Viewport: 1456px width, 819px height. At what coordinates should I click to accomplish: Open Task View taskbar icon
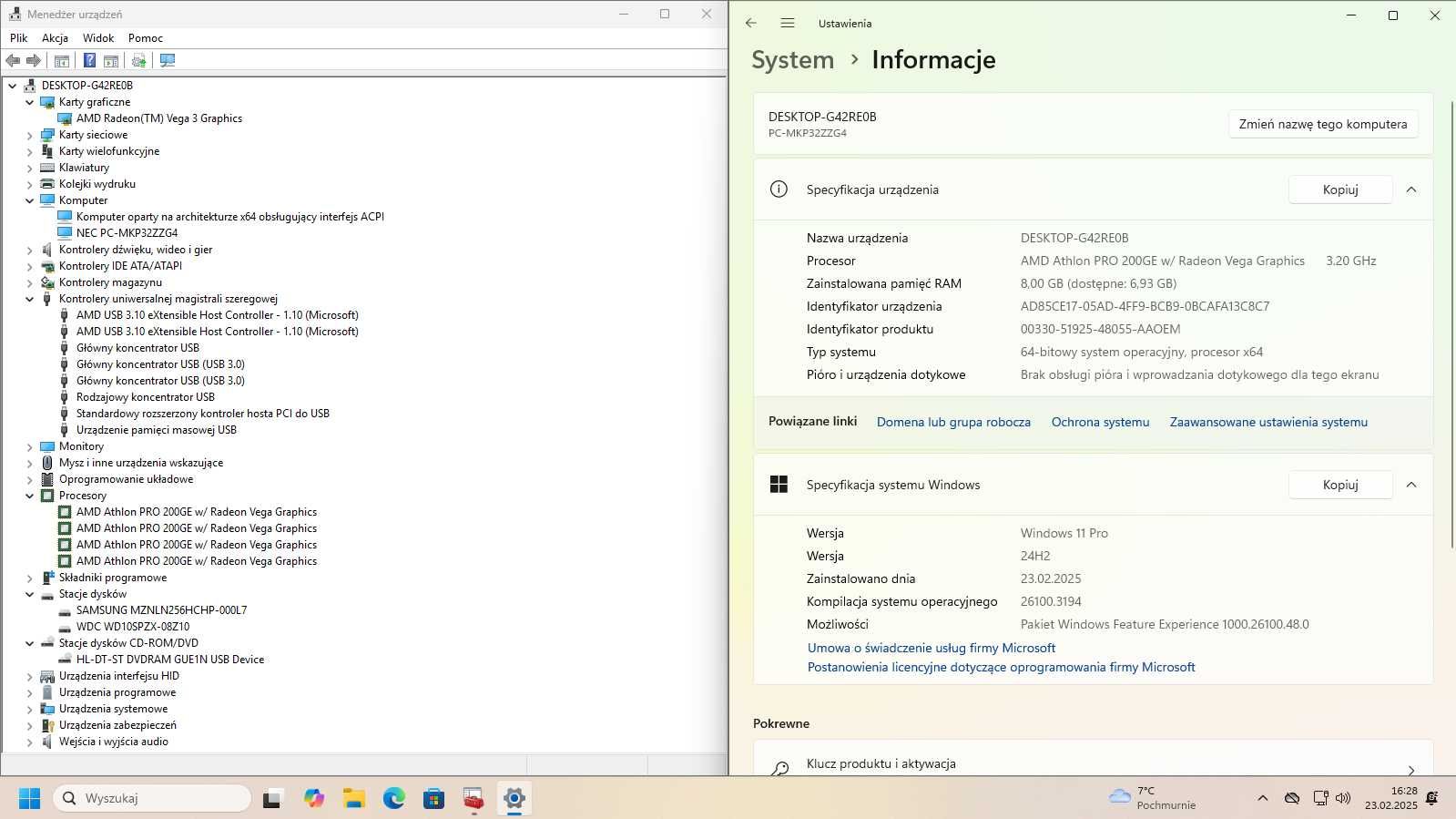[272, 799]
